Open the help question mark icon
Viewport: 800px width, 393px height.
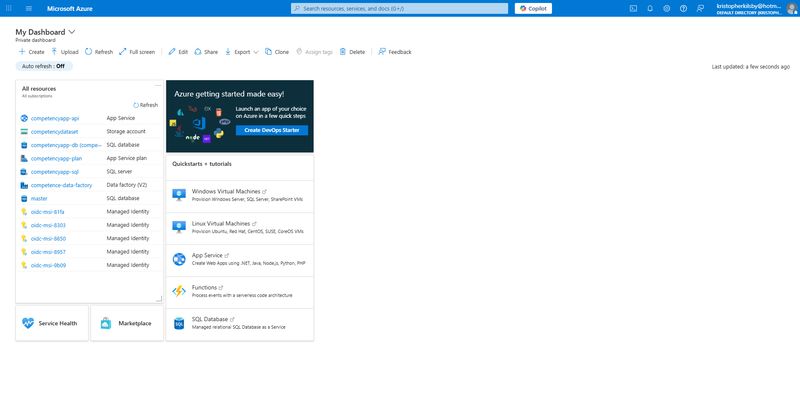pos(684,9)
